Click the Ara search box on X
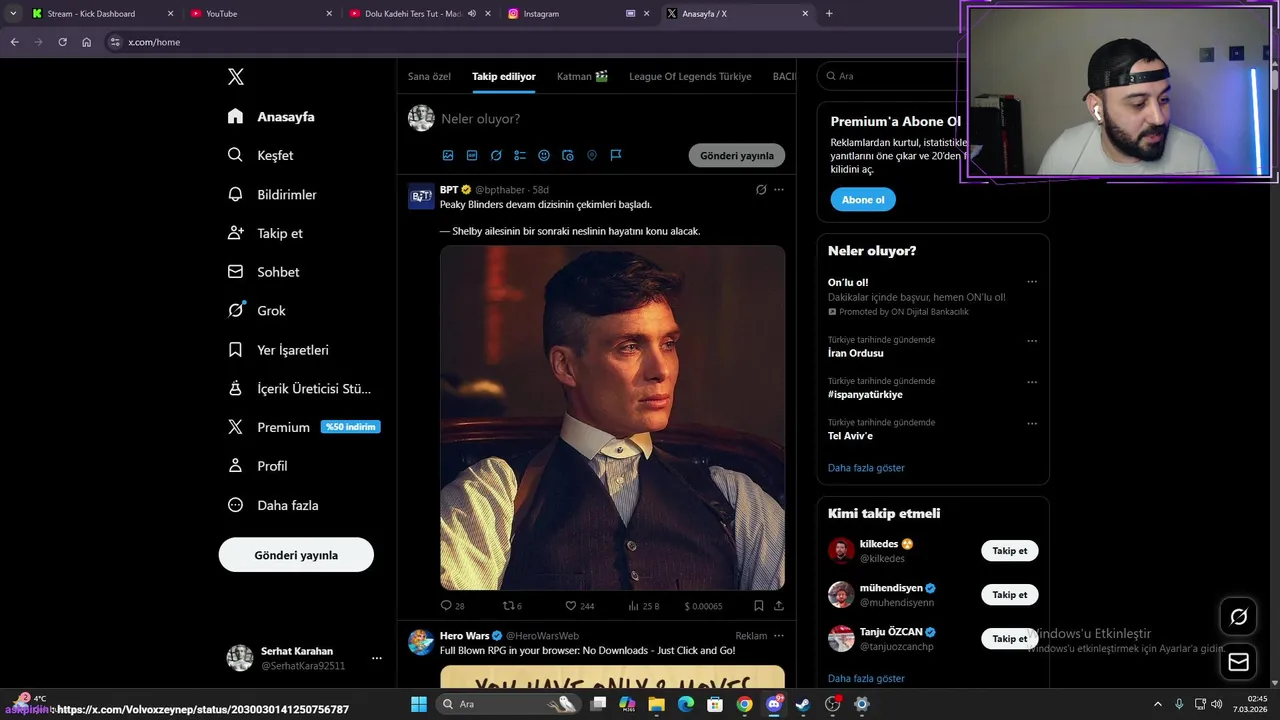 (x=890, y=76)
